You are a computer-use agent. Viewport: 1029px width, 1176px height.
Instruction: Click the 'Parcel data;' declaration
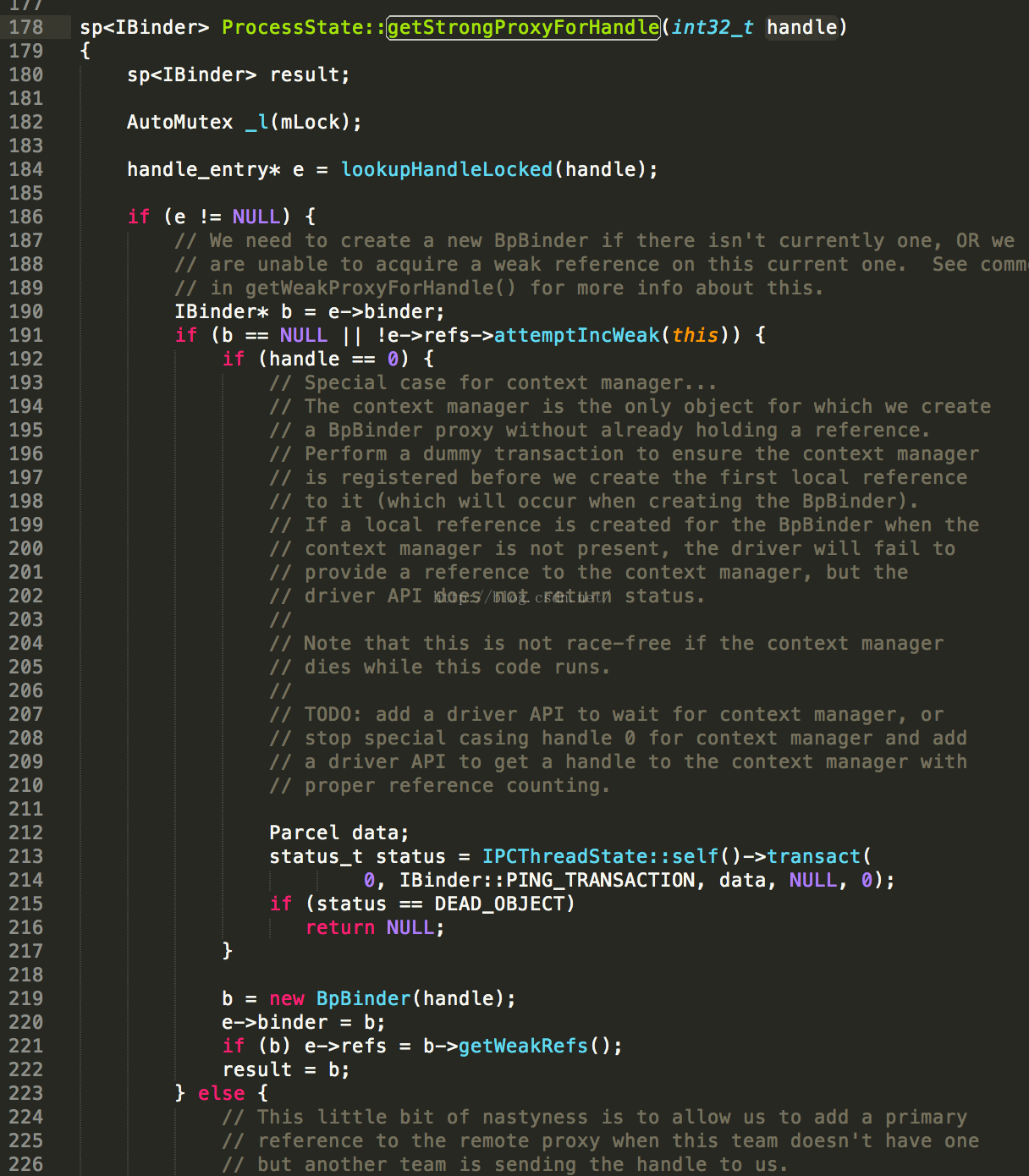click(339, 833)
